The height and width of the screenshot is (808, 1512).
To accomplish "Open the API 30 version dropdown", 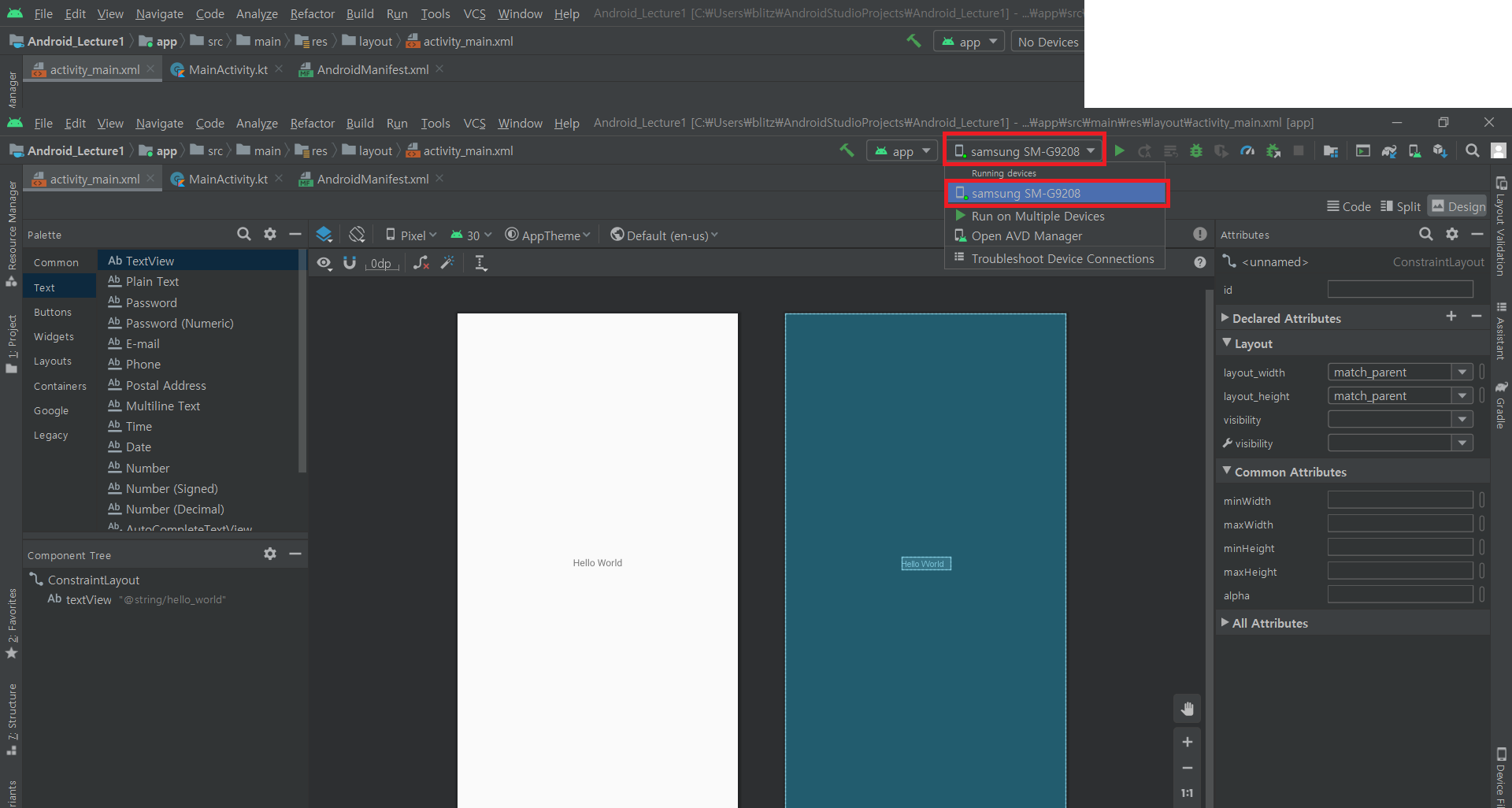I will point(471,235).
